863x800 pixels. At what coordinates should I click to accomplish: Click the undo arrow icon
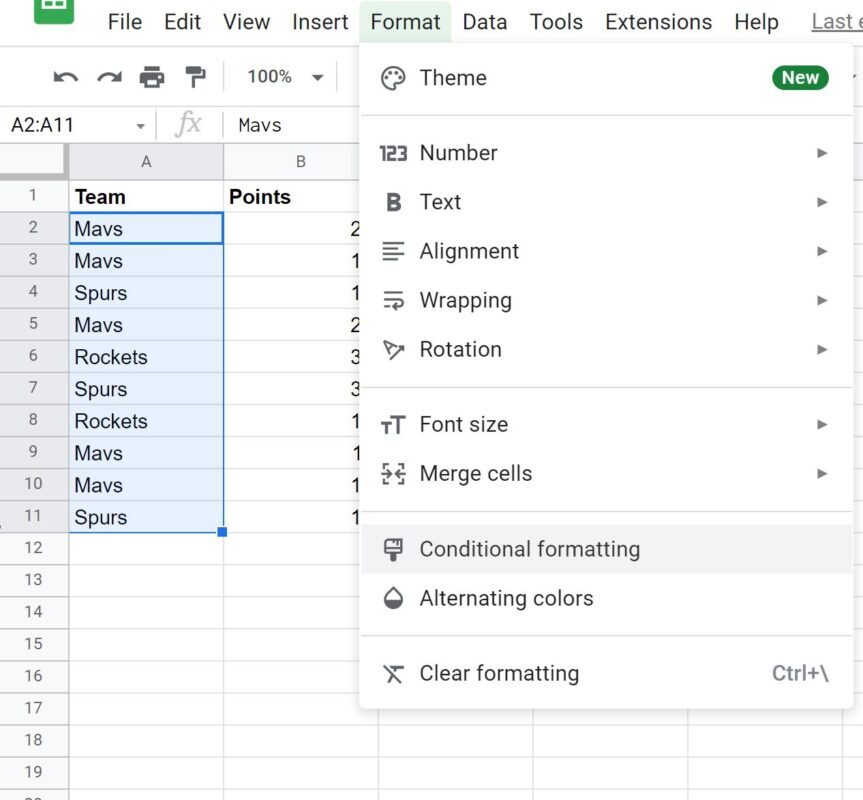point(65,77)
